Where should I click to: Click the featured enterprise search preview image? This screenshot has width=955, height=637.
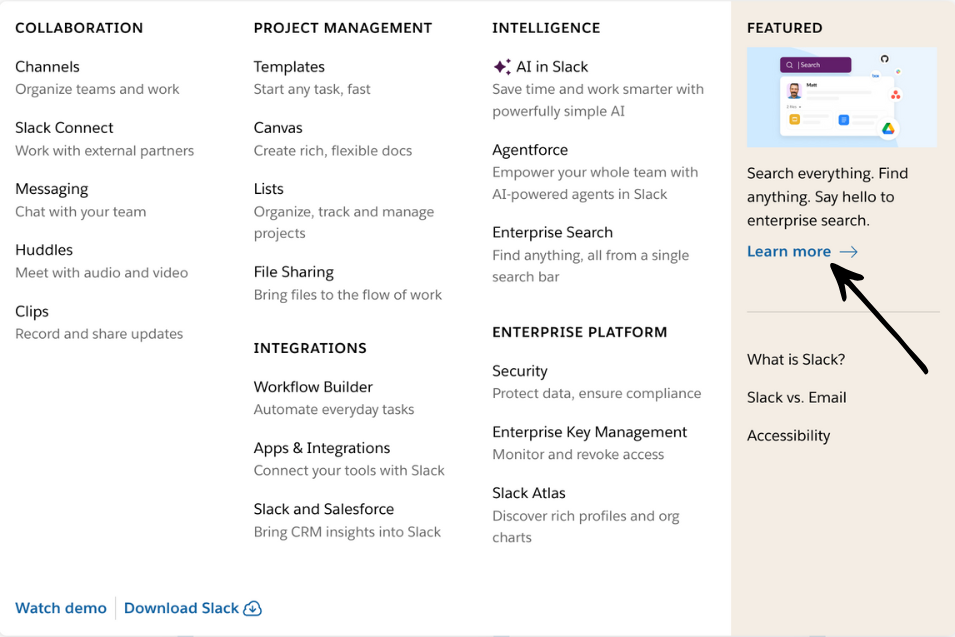coord(841,97)
